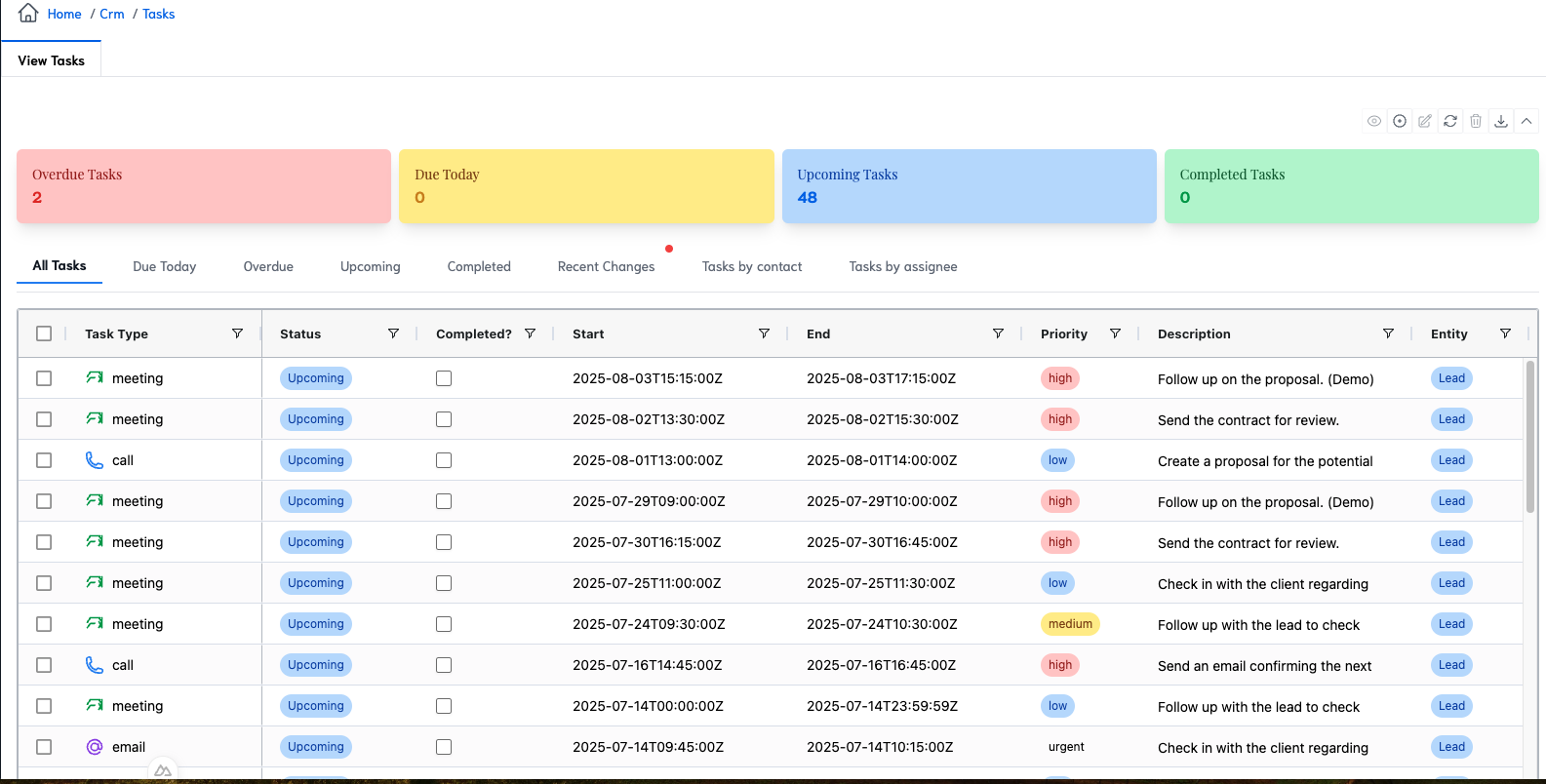Click the green Completed Tasks card
The width and height of the screenshot is (1546, 784).
pos(1352,186)
